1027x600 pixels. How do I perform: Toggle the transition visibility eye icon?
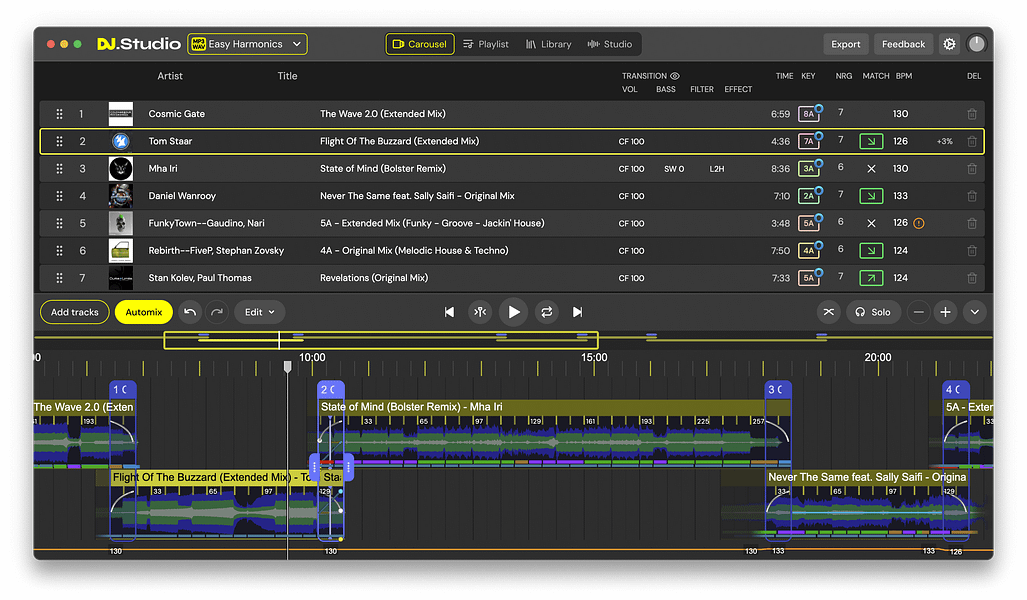point(675,76)
